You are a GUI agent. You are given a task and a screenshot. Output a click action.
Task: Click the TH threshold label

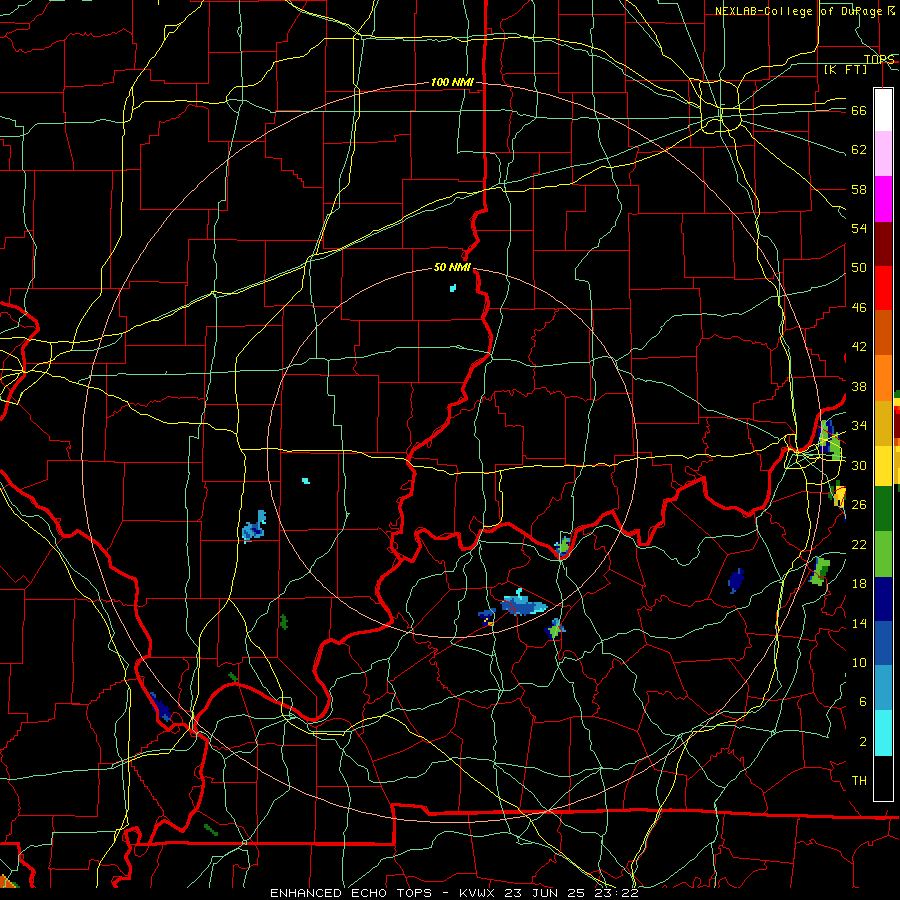pyautogui.click(x=859, y=781)
